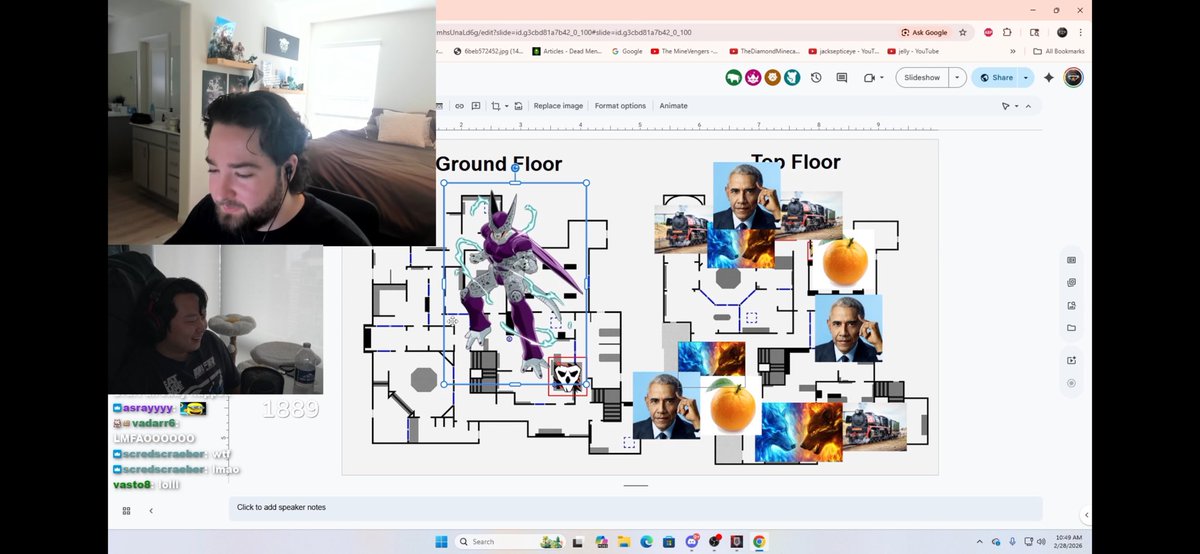
Task: Open jelly - YouTube bookmark
Action: tap(913, 51)
